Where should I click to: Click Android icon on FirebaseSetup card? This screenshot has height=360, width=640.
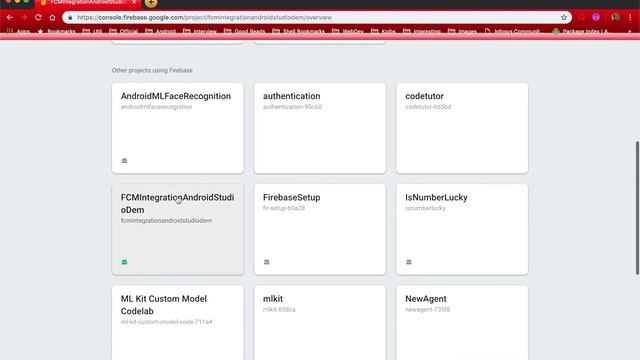pos(267,262)
